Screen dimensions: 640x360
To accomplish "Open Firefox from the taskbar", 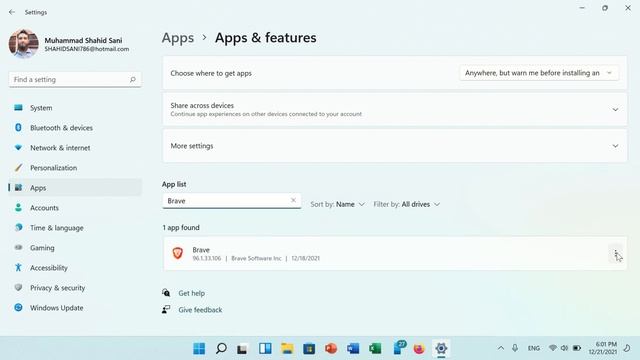I will click(x=419, y=348).
